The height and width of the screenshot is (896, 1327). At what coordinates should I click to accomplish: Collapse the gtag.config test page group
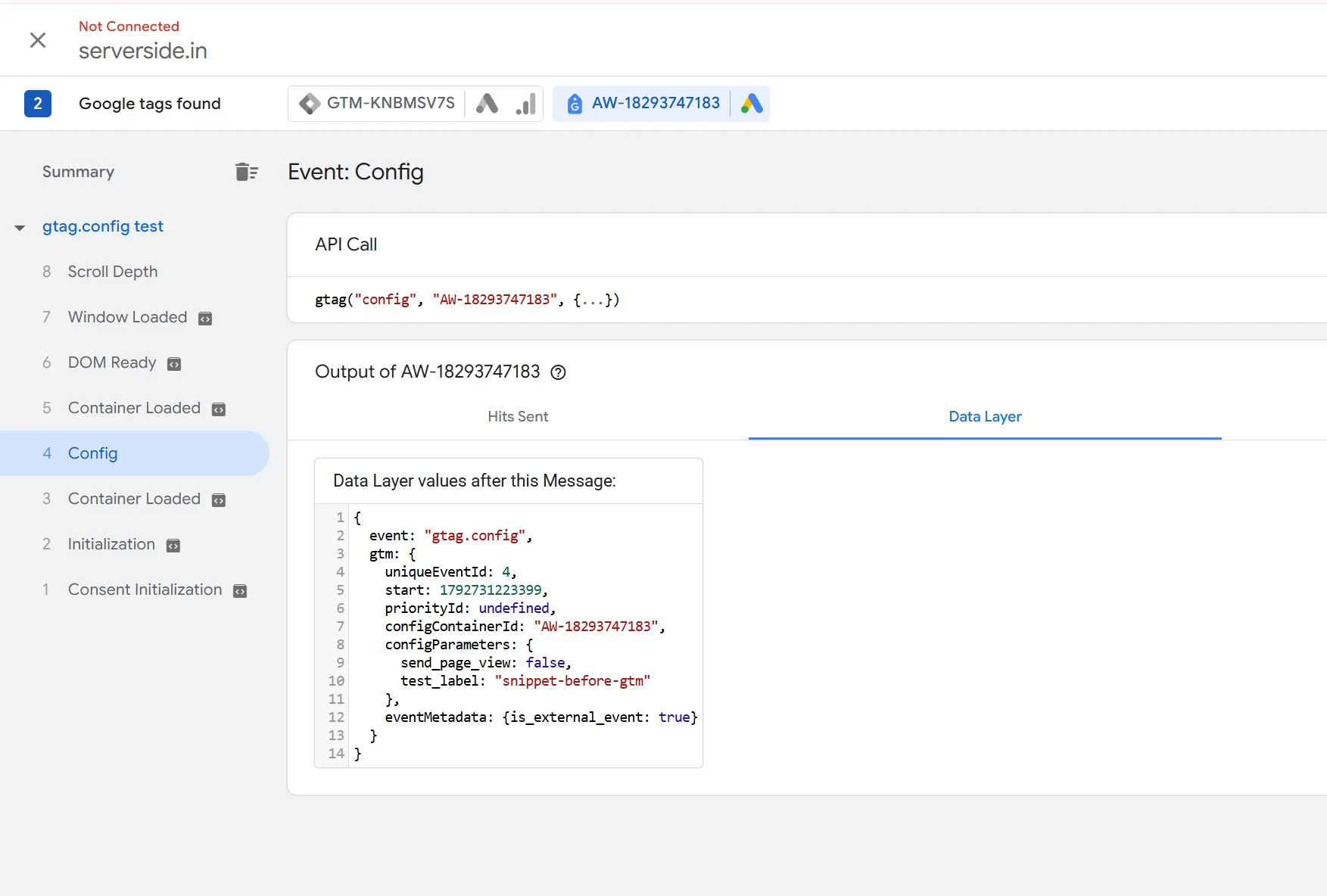pos(20,228)
